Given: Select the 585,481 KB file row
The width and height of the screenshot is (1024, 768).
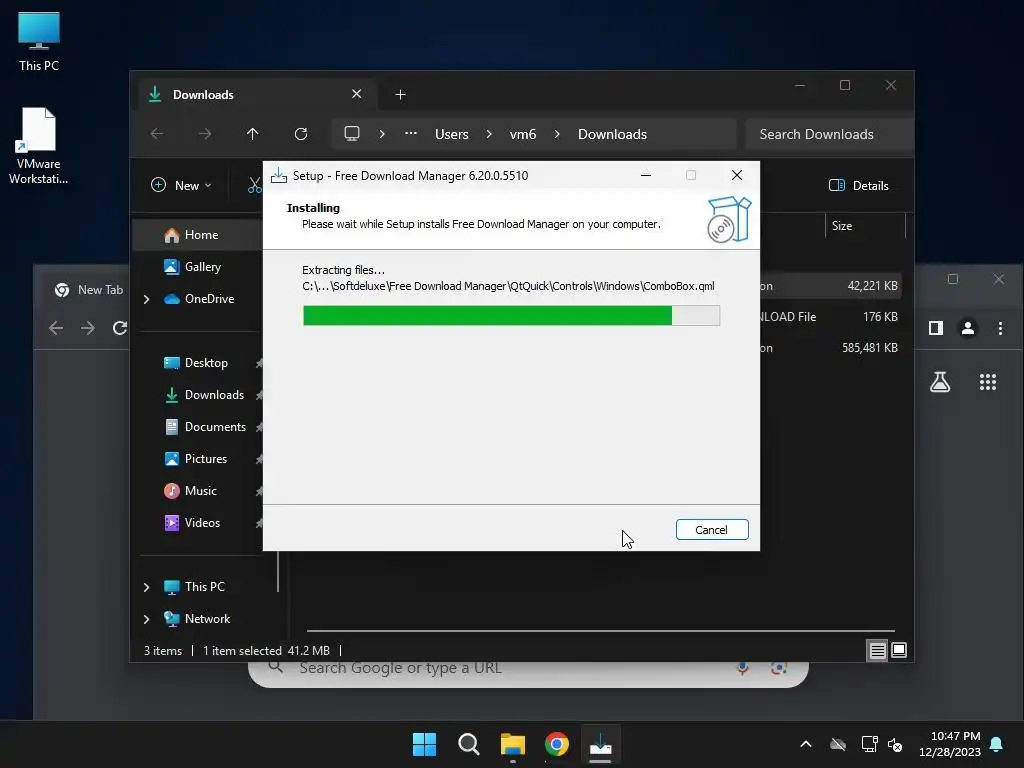Looking at the screenshot, I should pos(831,348).
